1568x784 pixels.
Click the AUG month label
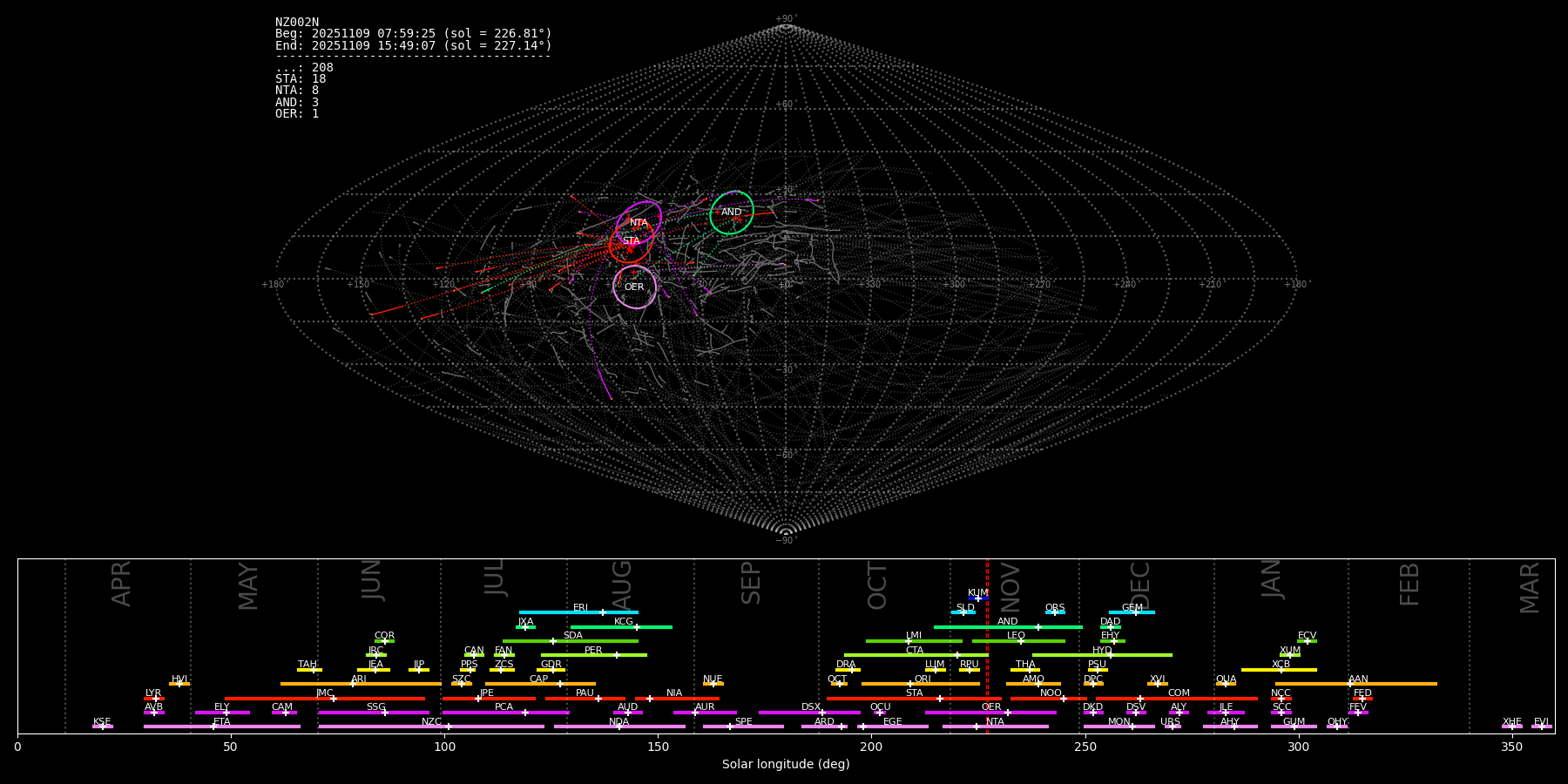[622, 584]
